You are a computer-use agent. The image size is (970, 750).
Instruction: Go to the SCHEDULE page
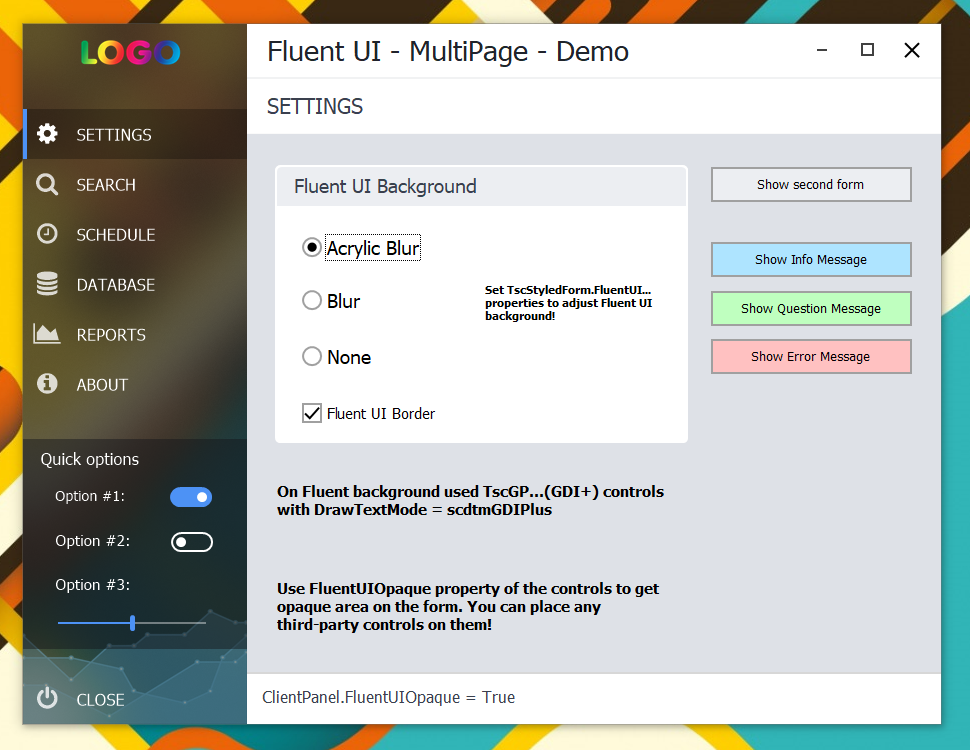tap(135, 235)
